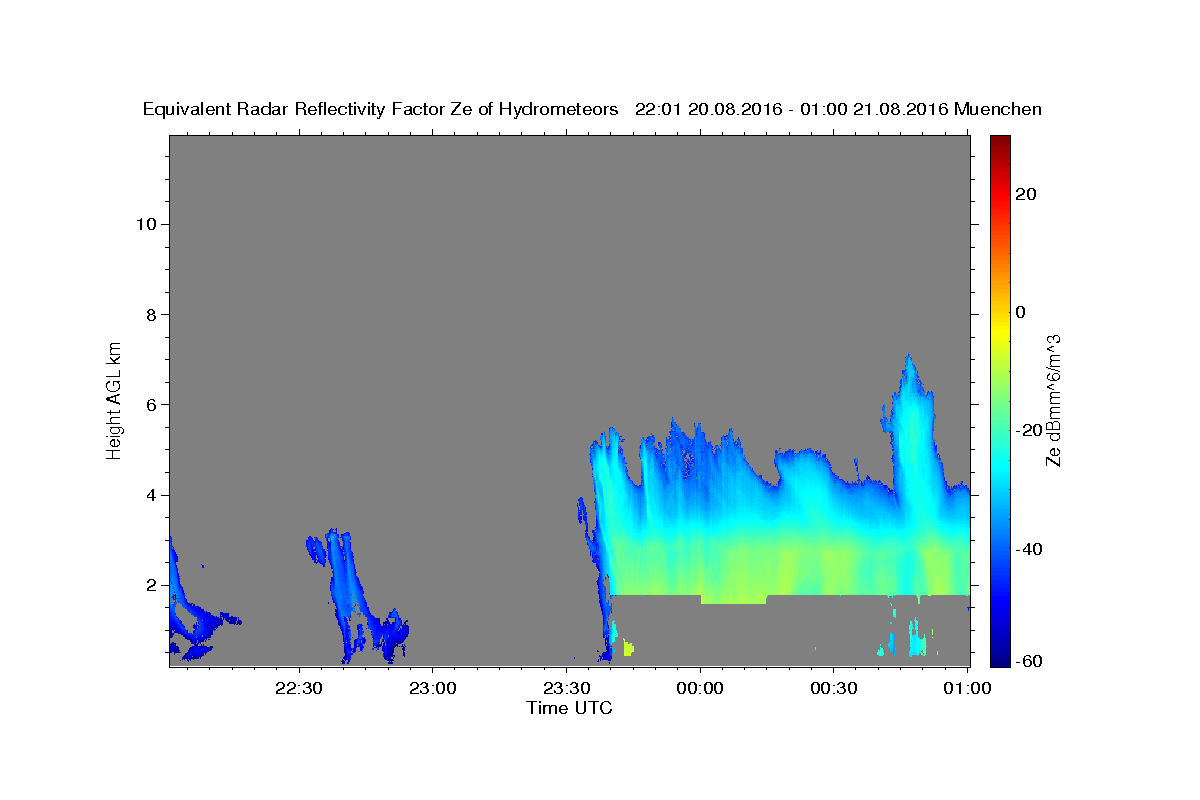
Task: Click the height tick label '2'
Action: click(x=151, y=585)
